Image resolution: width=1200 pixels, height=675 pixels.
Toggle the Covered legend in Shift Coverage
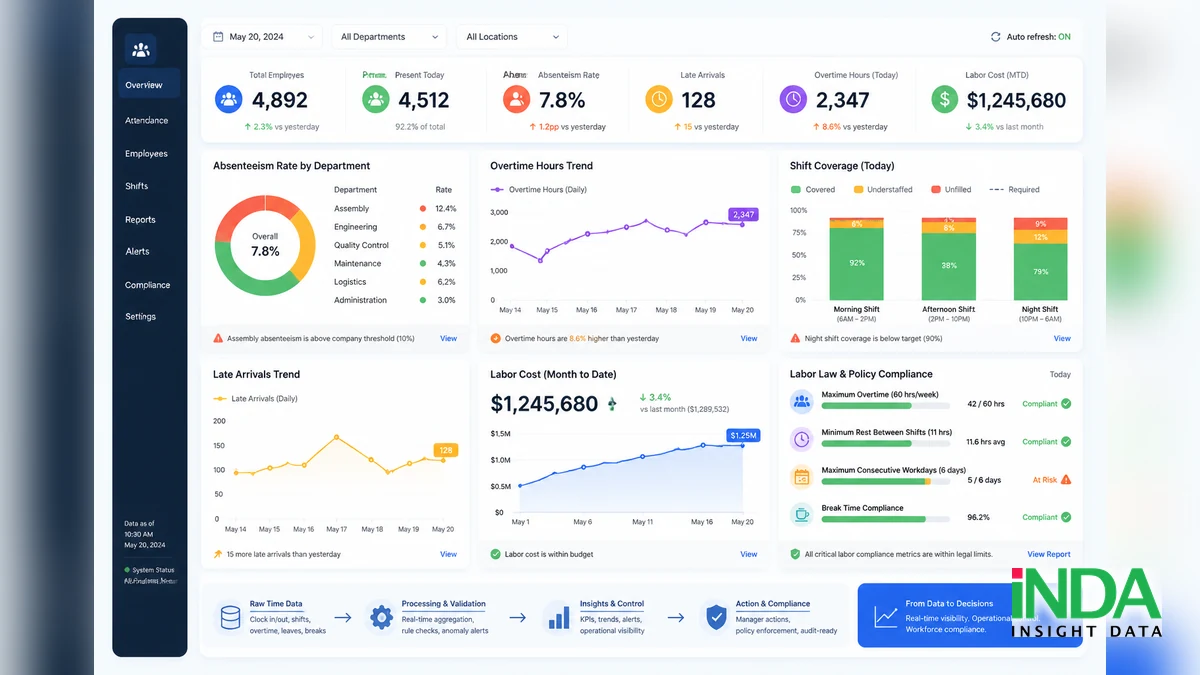[x=813, y=189]
